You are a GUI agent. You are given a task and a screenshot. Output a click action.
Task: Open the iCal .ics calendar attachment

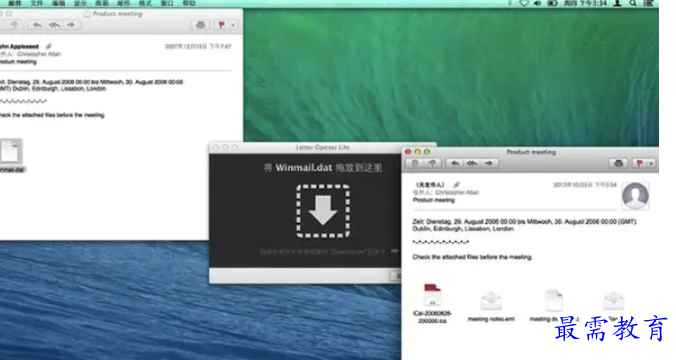[x=432, y=294]
